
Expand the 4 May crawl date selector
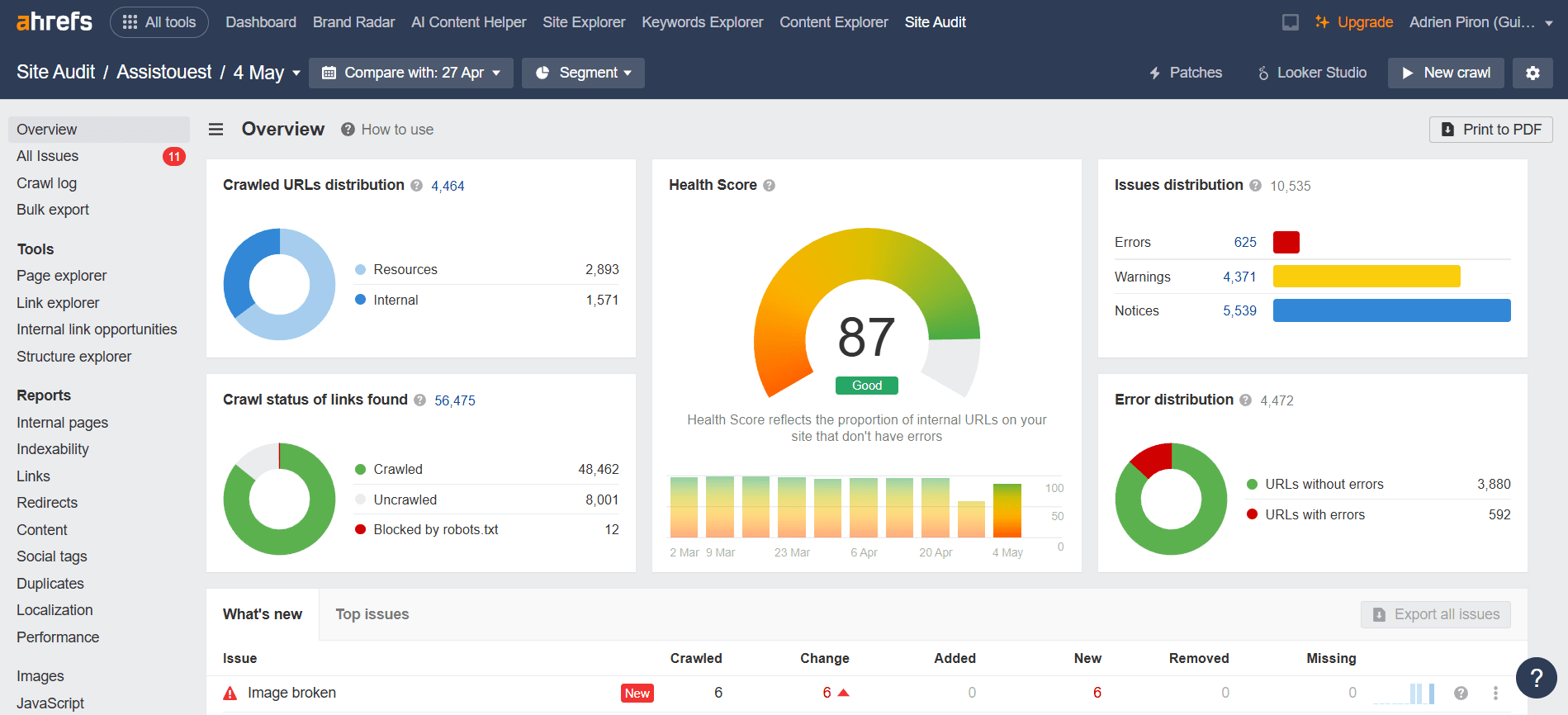[267, 73]
